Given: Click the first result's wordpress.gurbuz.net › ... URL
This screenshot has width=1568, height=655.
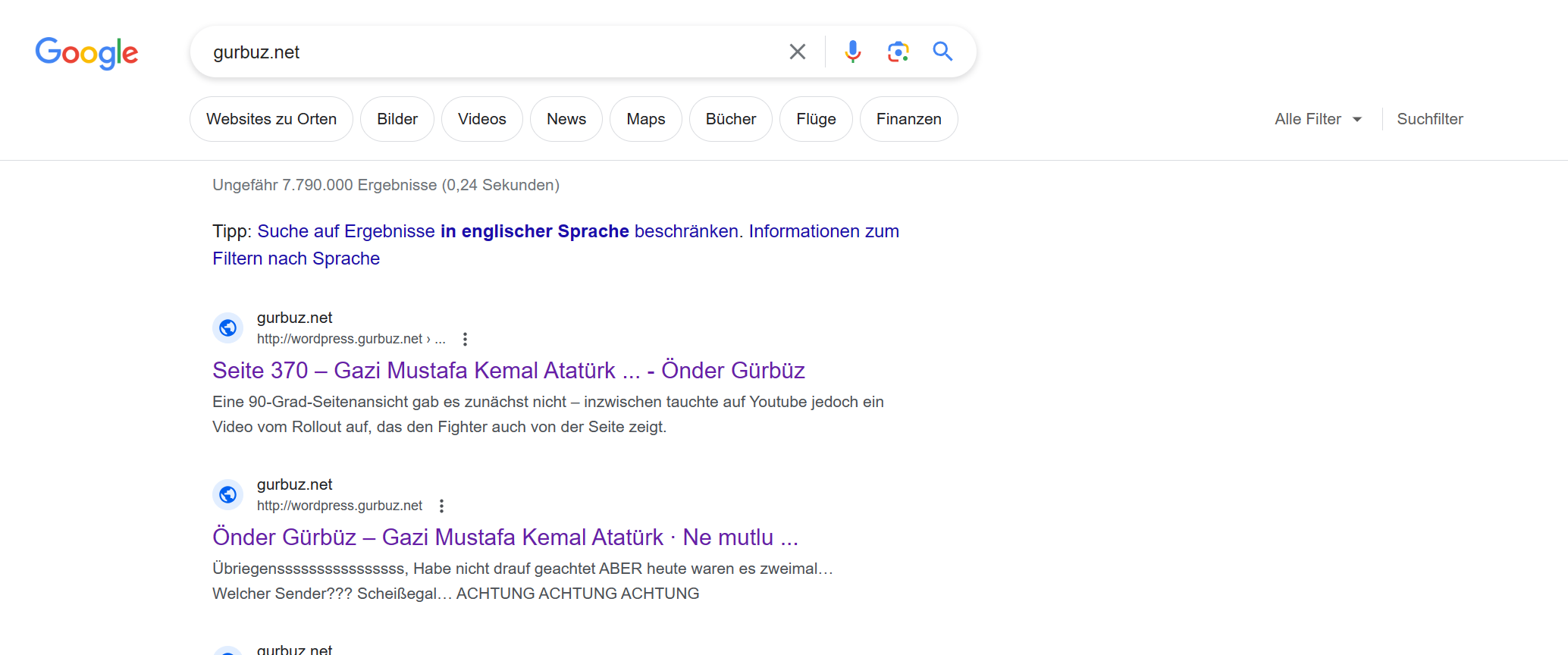Looking at the screenshot, I should pyautogui.click(x=351, y=339).
